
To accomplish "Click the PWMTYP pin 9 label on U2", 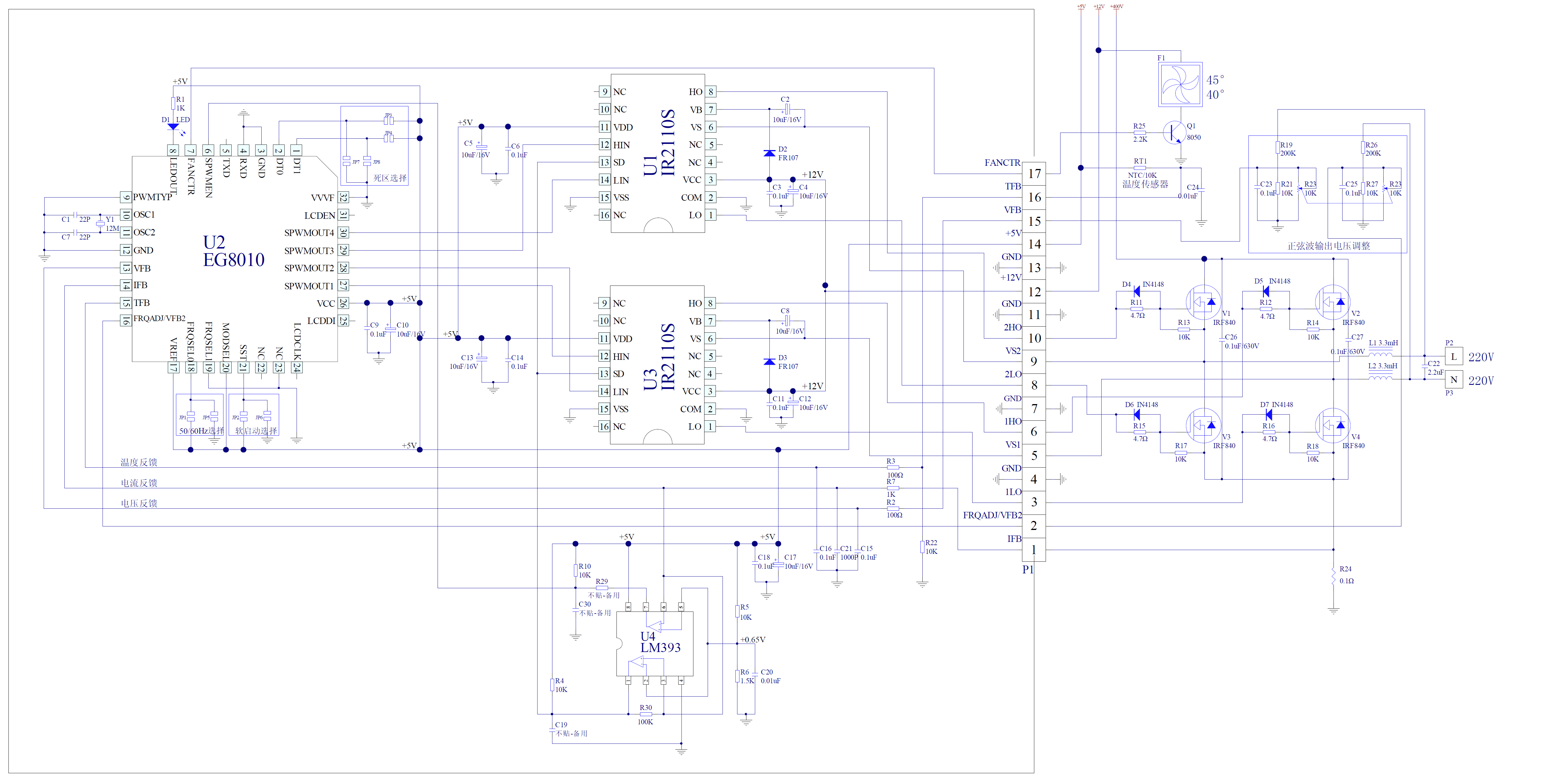I will coord(152,197).
